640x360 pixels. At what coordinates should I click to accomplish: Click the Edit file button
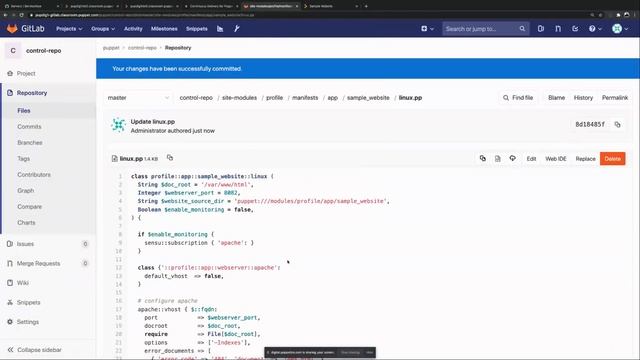[531, 159]
